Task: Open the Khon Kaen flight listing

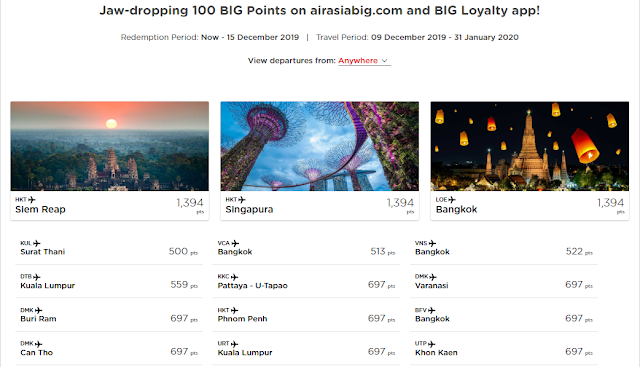Action: (x=504, y=348)
